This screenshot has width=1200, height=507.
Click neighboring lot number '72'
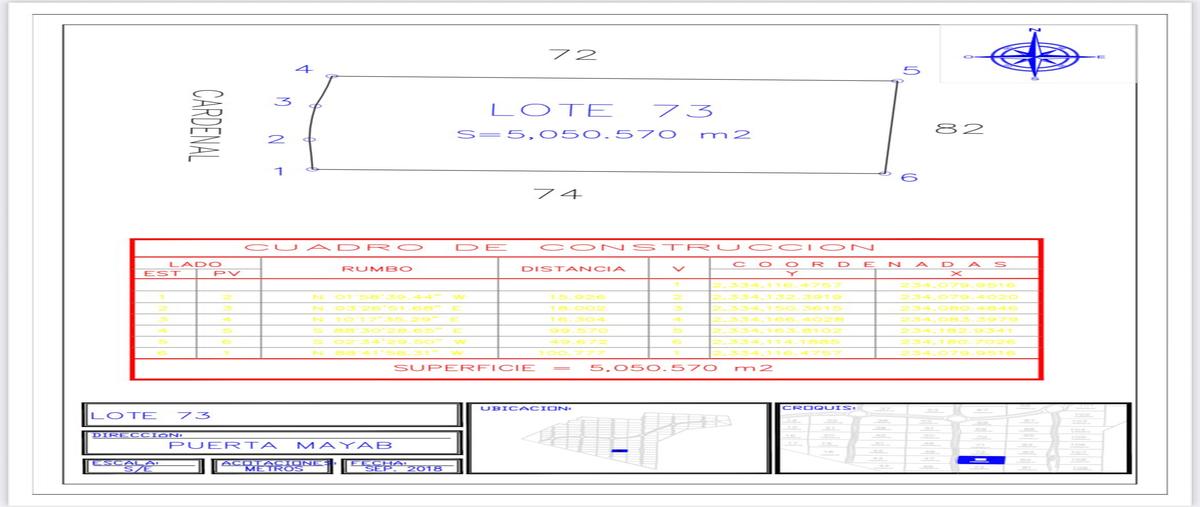click(573, 54)
